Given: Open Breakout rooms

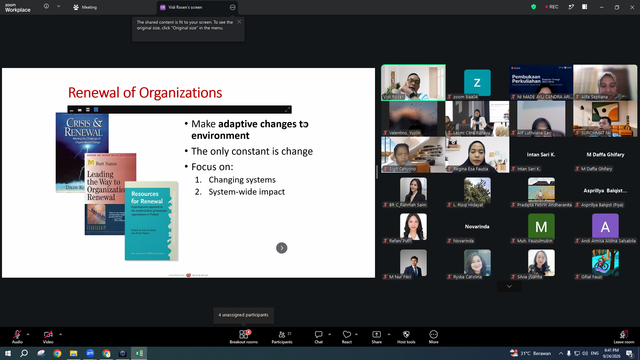Looking at the screenshot, I should pos(244,337).
